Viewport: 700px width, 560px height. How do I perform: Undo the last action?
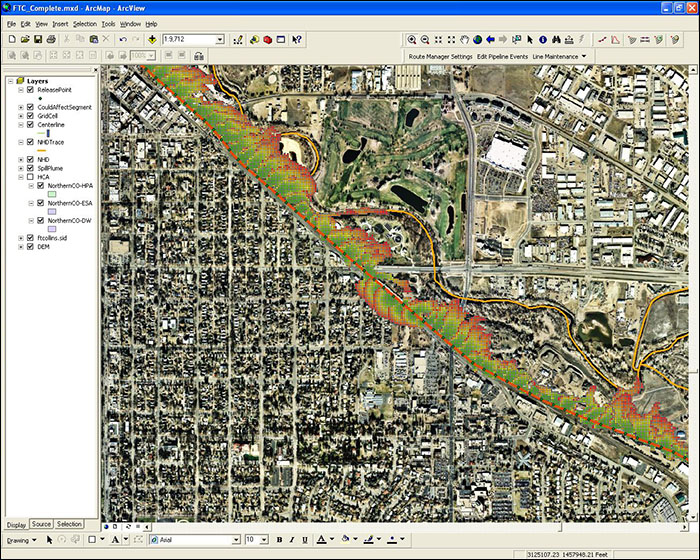point(123,40)
